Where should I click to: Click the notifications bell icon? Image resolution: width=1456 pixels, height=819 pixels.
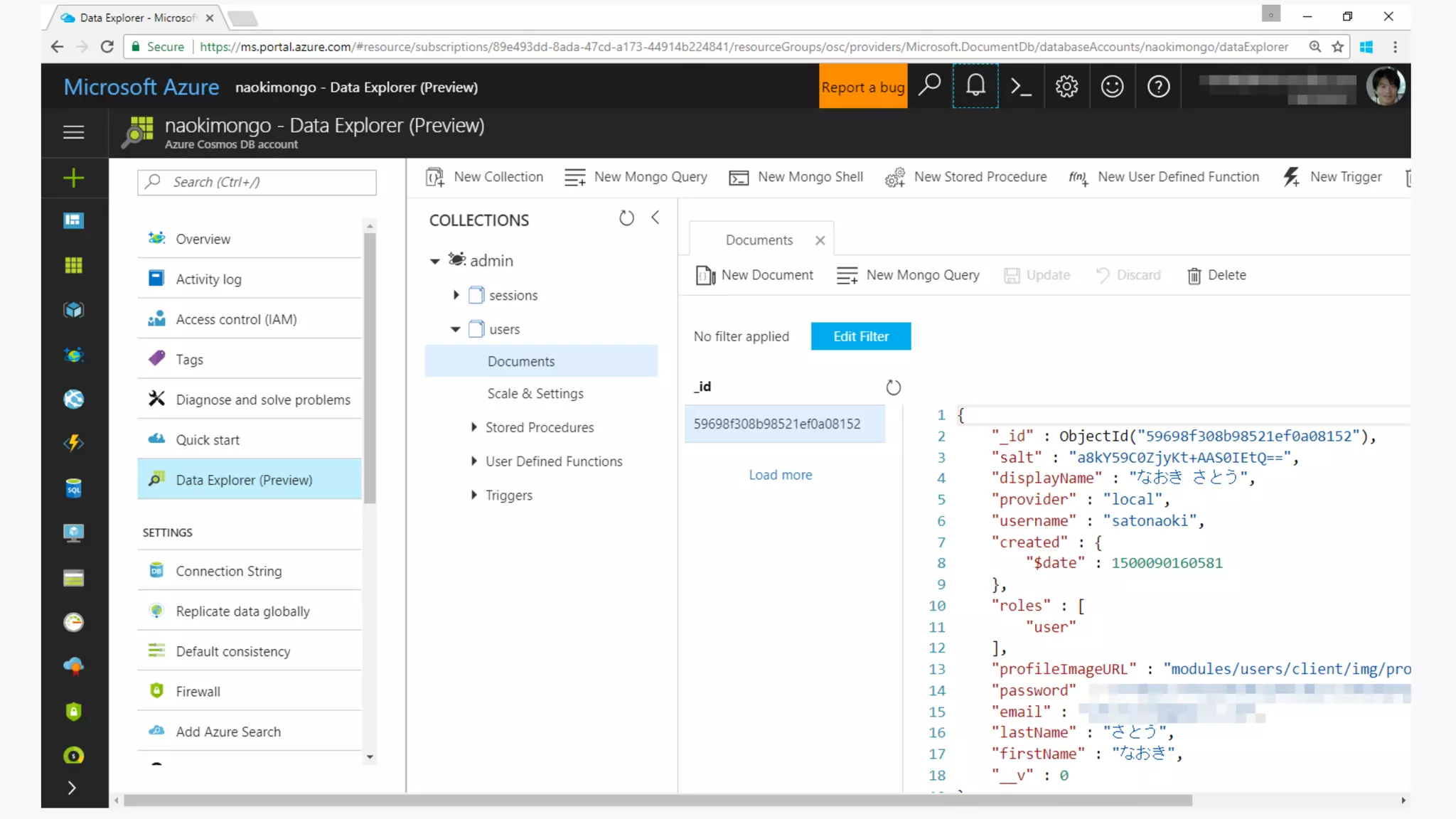(975, 86)
